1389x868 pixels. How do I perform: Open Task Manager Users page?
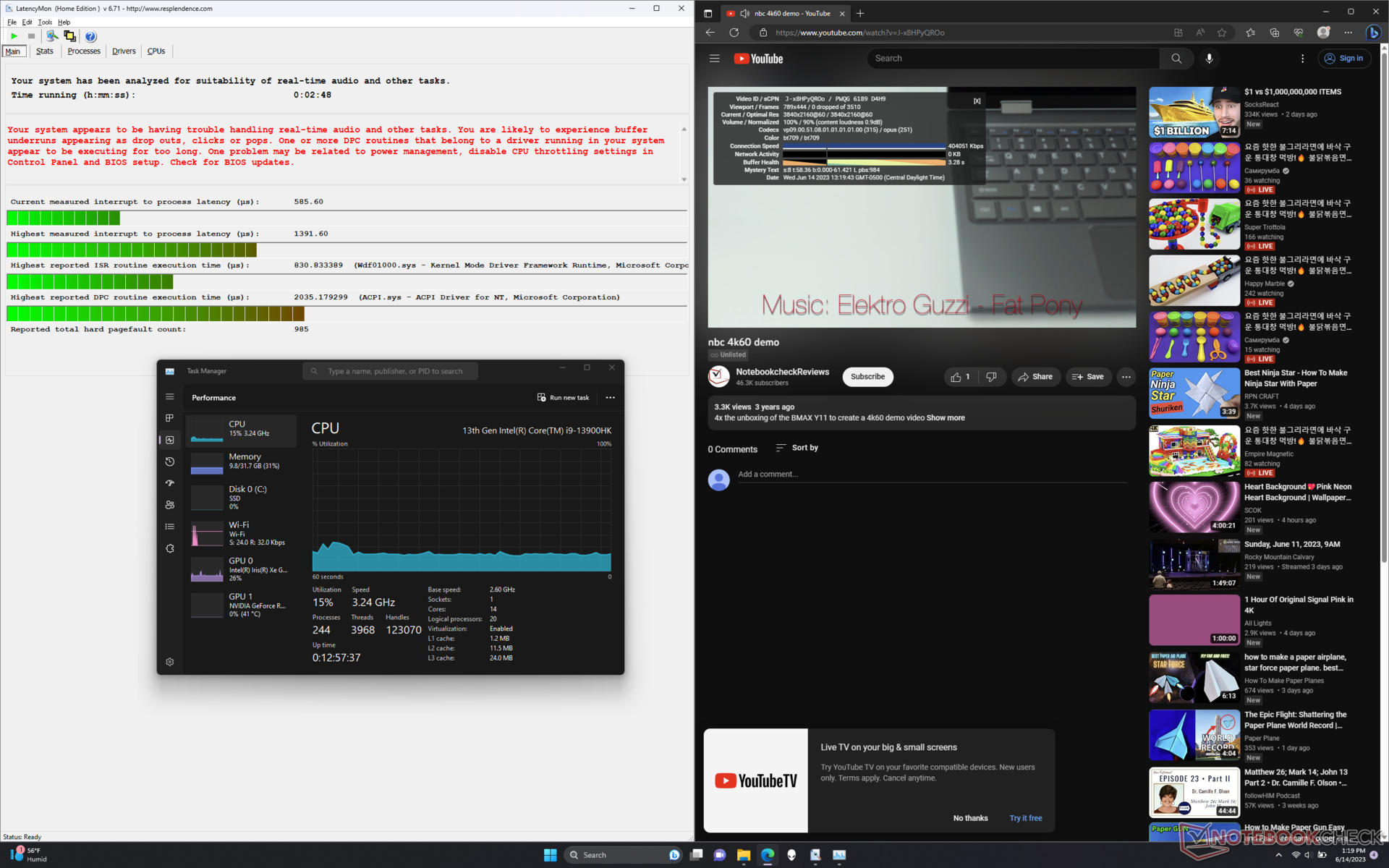click(x=170, y=505)
